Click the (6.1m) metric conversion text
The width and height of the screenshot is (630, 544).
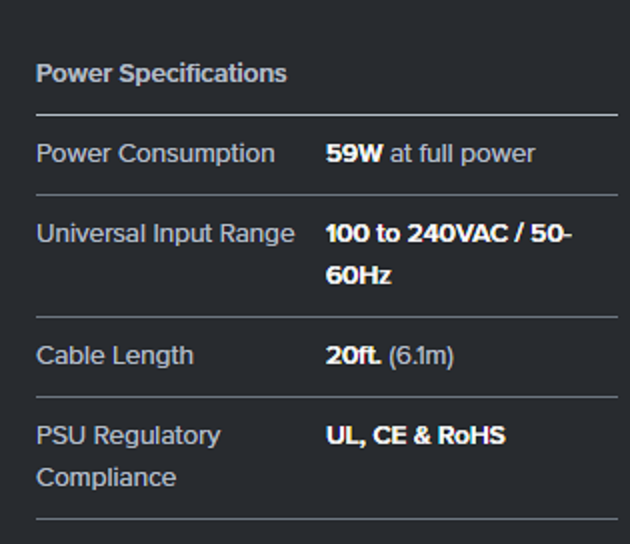click(x=421, y=356)
